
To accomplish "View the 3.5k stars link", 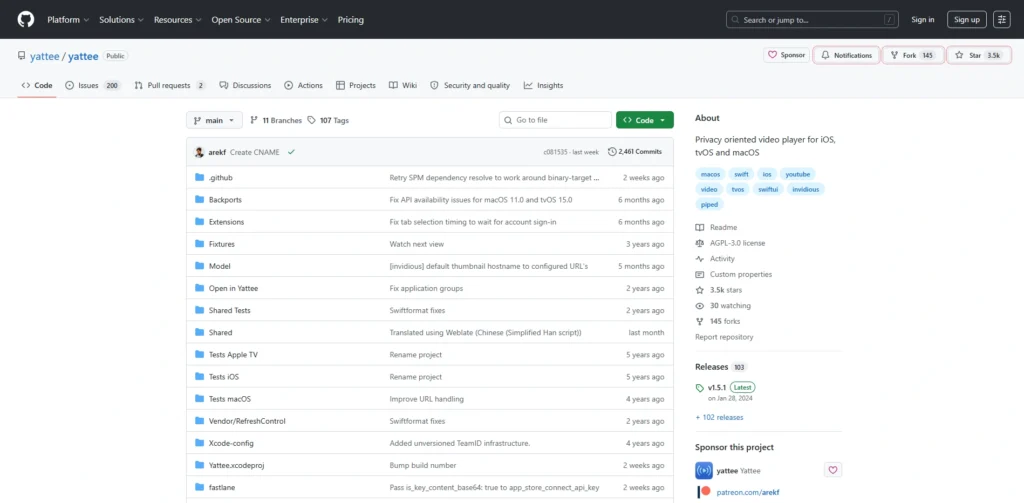I will click(x=718, y=290).
